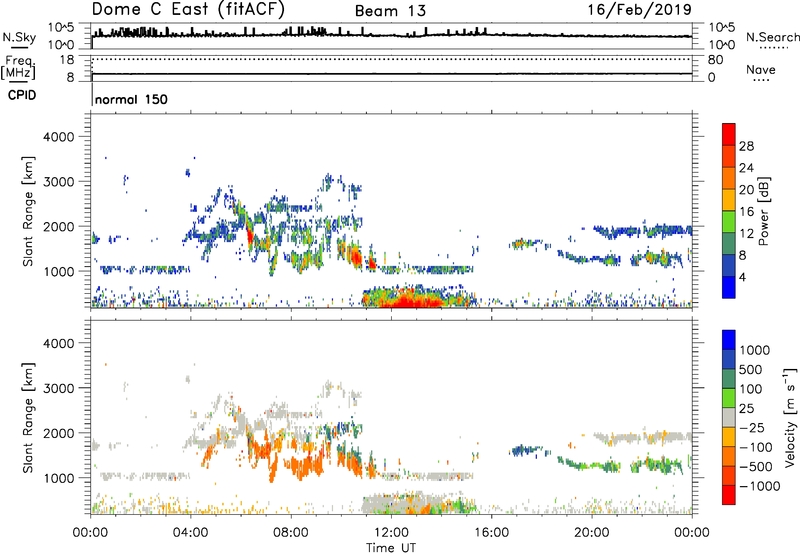Select the 'N.Sky' legend label
The height and width of the screenshot is (554, 800).
pos(19,37)
